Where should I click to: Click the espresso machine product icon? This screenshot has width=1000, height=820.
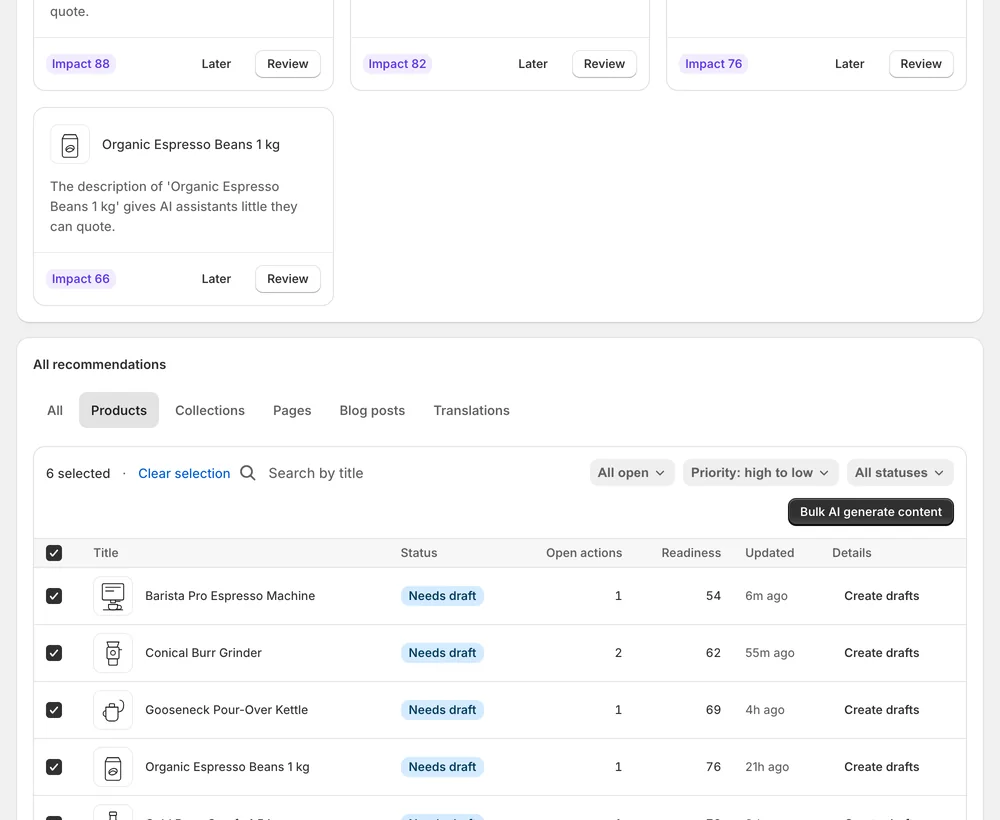[x=113, y=596]
